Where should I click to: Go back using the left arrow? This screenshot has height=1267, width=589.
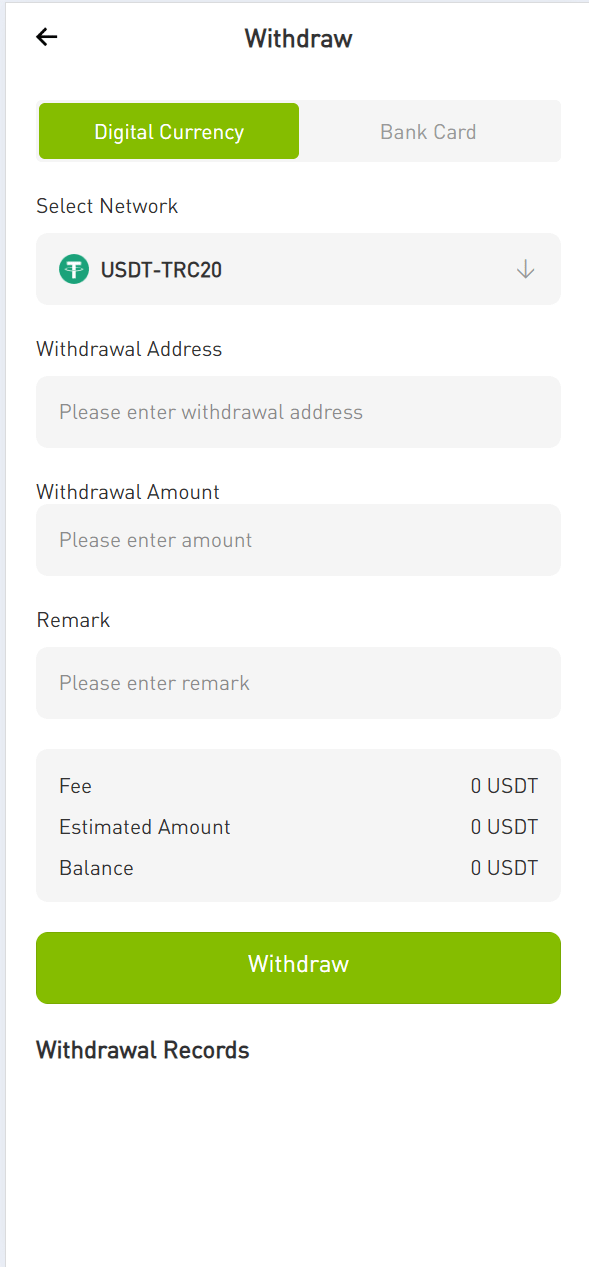tap(47, 37)
